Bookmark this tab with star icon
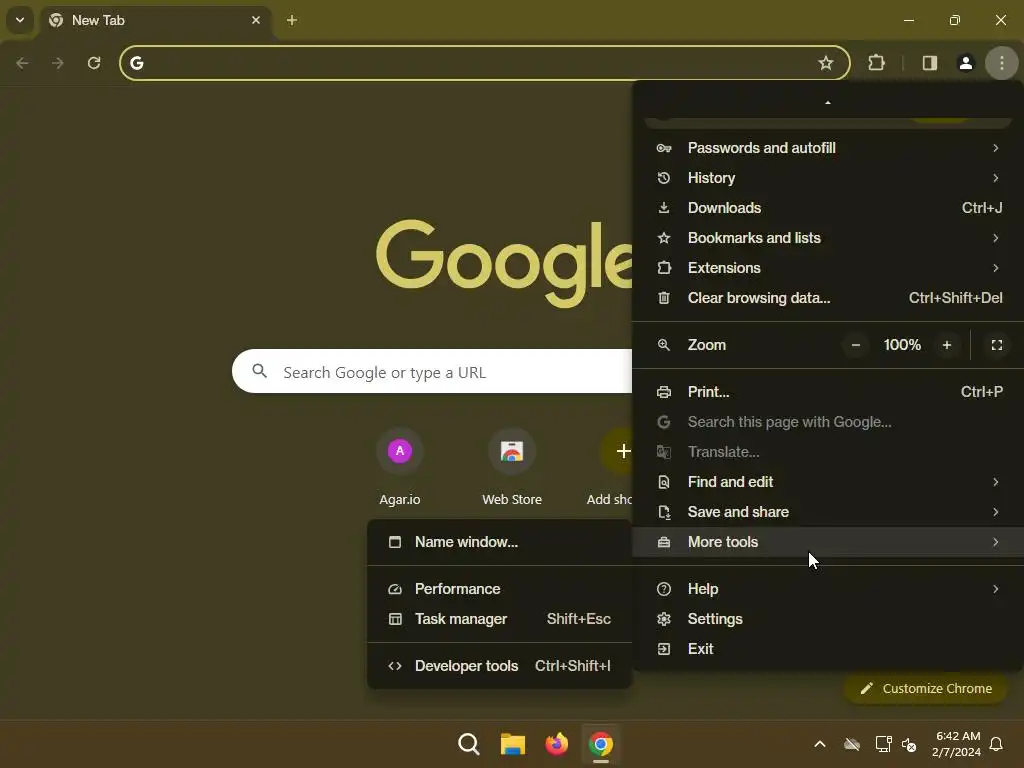 point(825,63)
